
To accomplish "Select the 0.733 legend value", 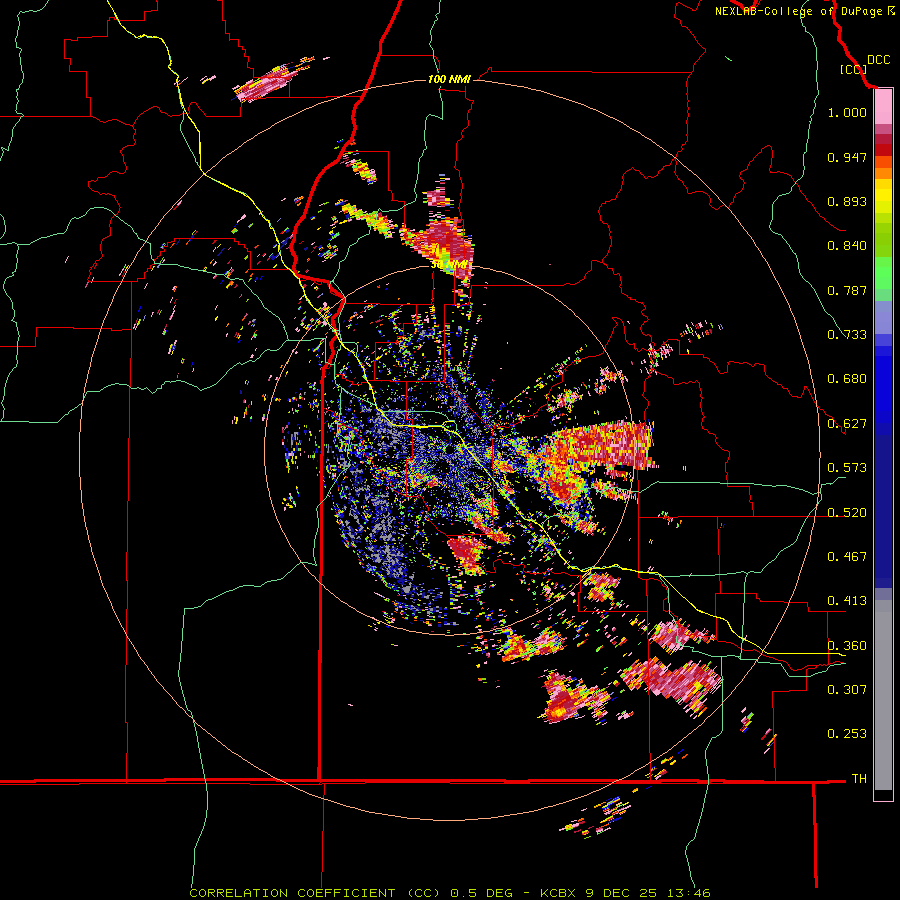I will 847,335.
